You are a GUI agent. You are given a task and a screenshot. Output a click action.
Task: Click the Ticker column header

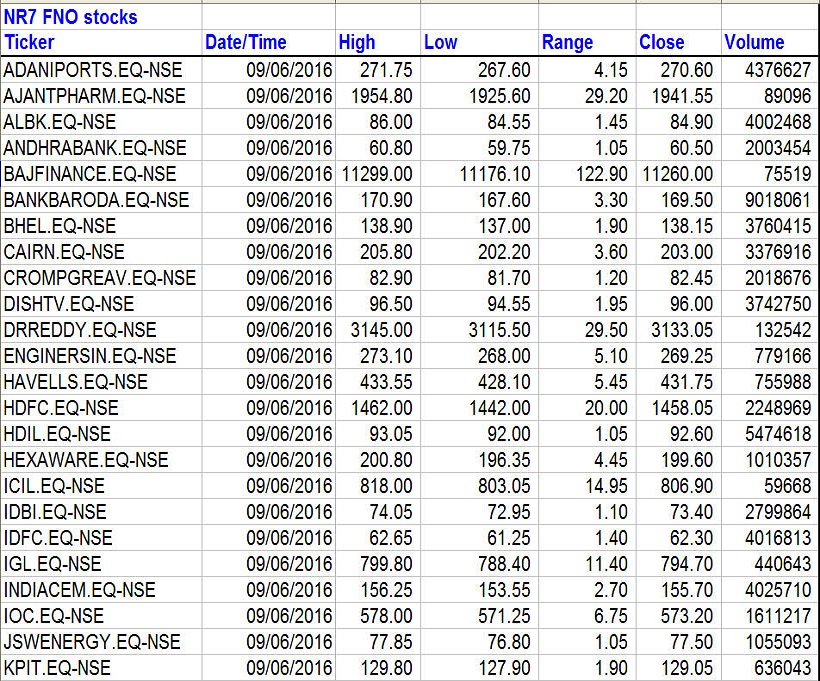30,42
